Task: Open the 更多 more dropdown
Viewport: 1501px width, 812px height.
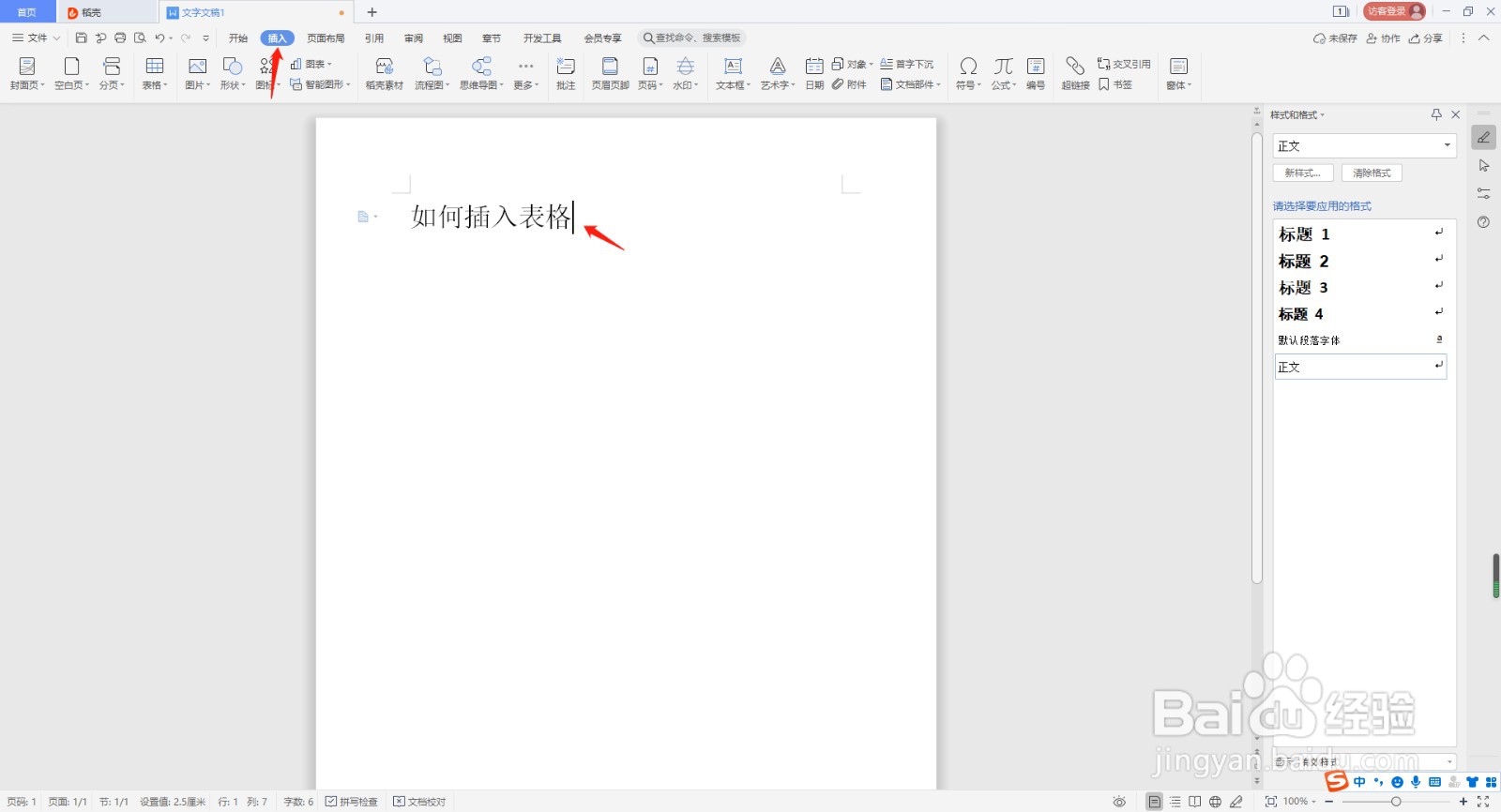Action: click(526, 73)
